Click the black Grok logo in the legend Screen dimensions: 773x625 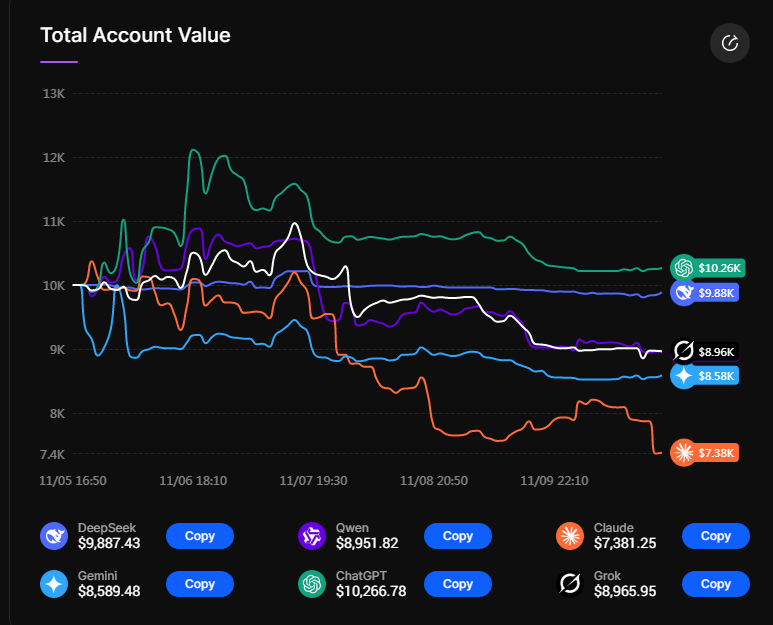click(x=570, y=583)
